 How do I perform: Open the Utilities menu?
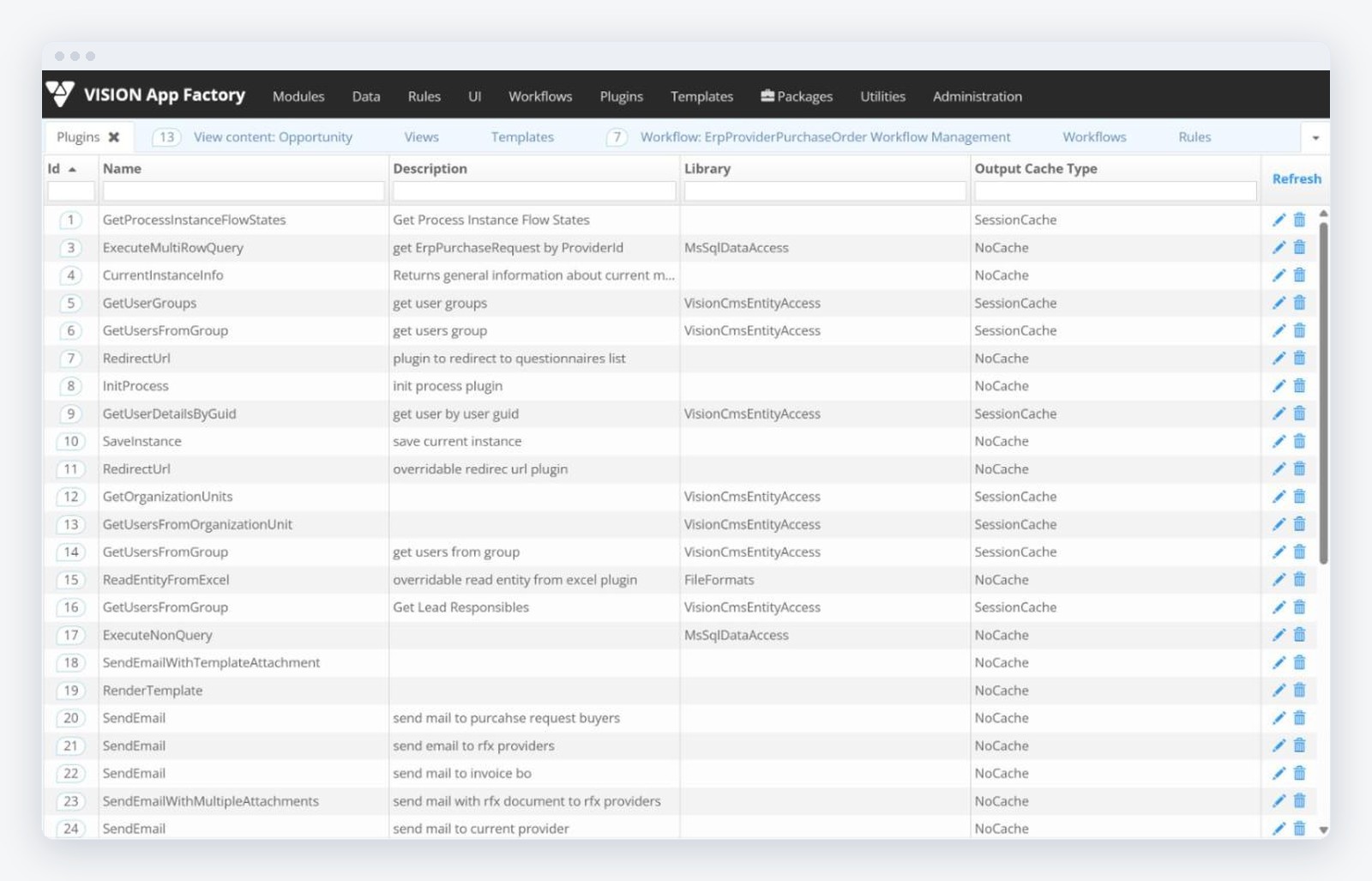(883, 96)
